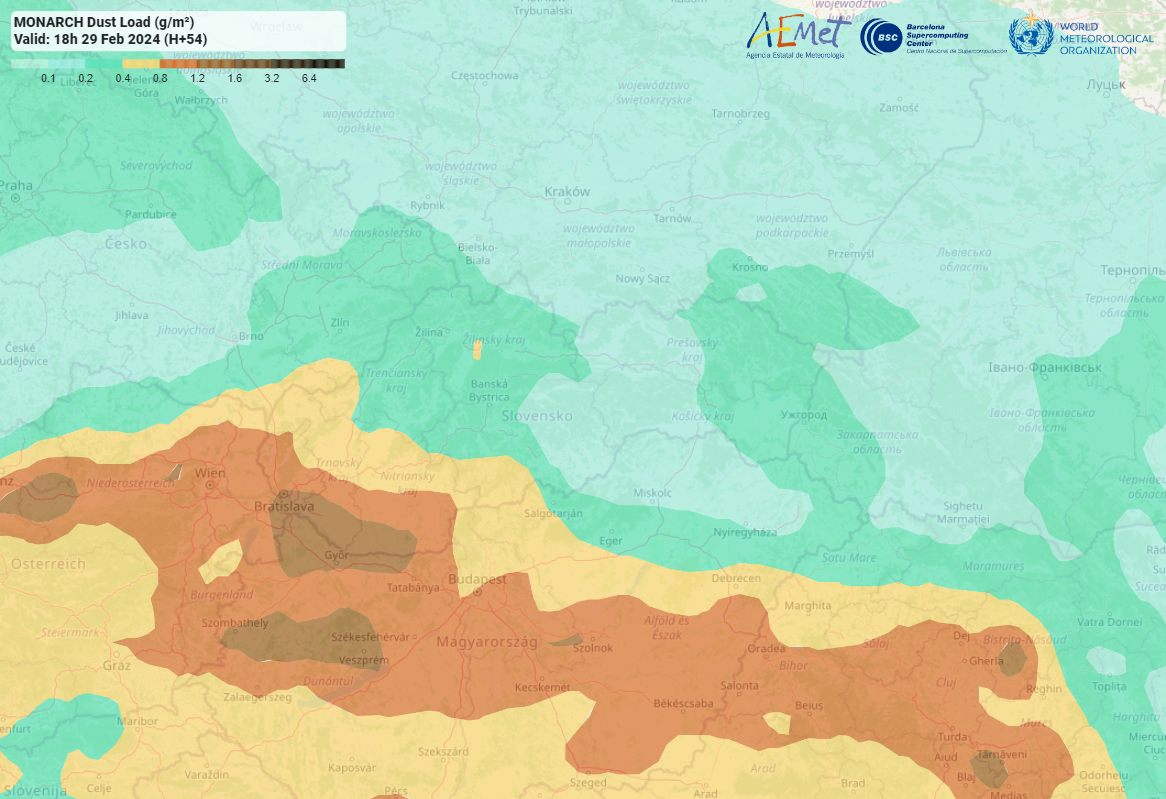Click the AEMET agency logo

coord(797,34)
